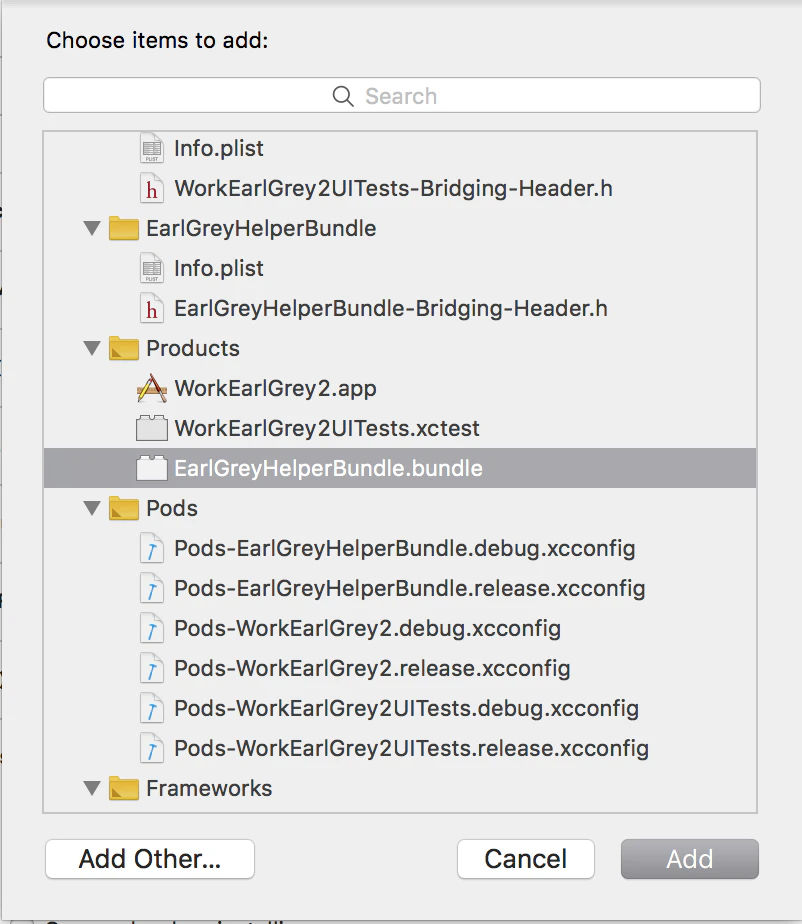Screen dimensions: 802x924
Task: Click the Pods-EarlGreyHelperBundle.release.xcconfig file icon
Action: coord(152,589)
